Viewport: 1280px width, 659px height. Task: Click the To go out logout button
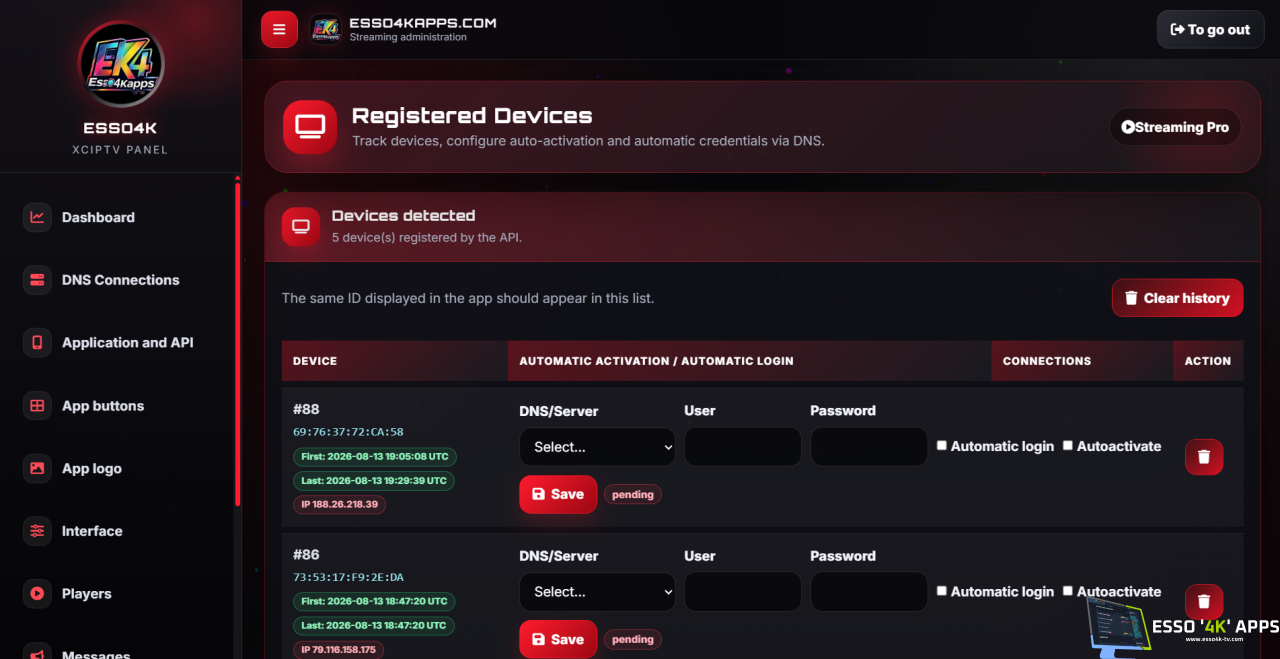(x=1210, y=30)
